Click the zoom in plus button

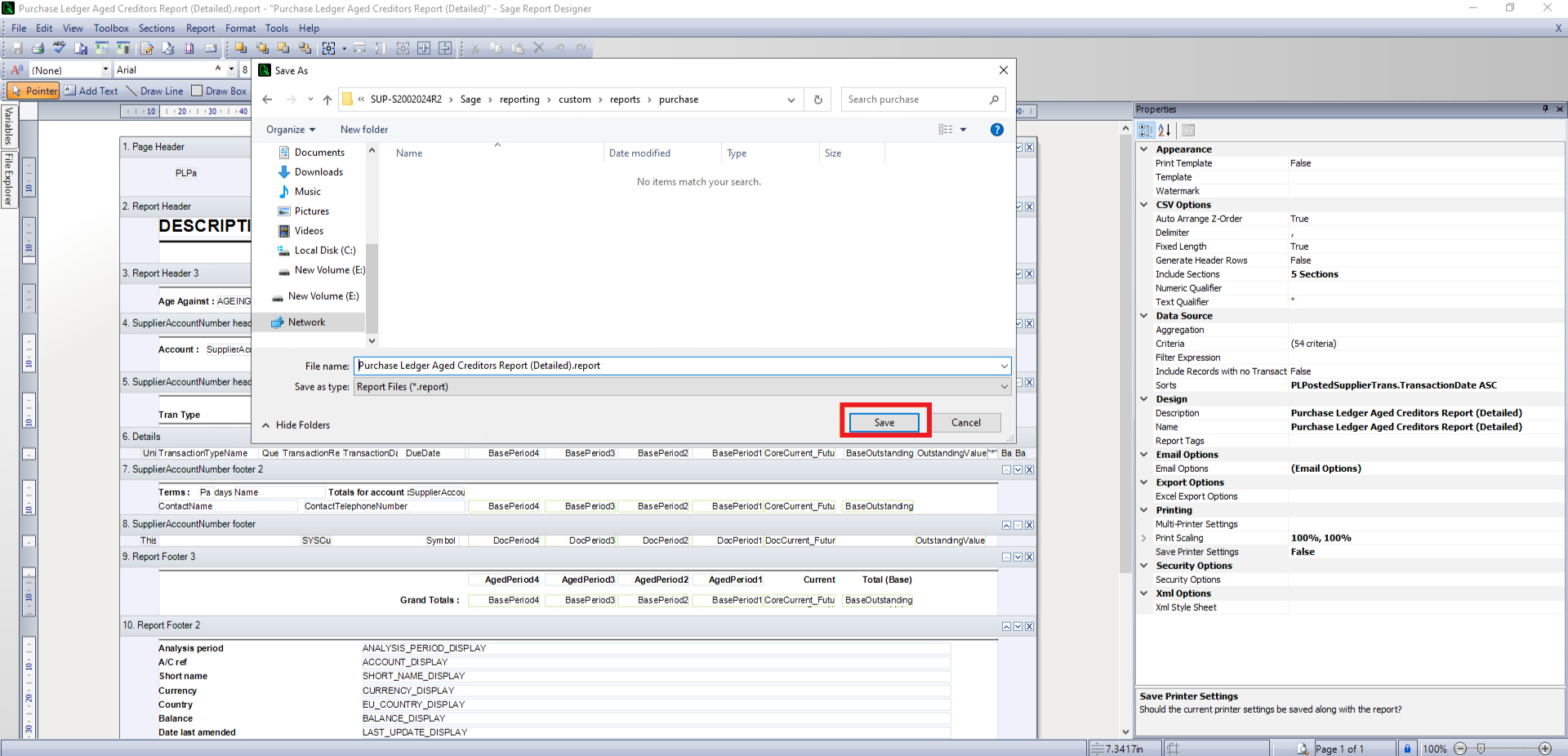(1545, 749)
